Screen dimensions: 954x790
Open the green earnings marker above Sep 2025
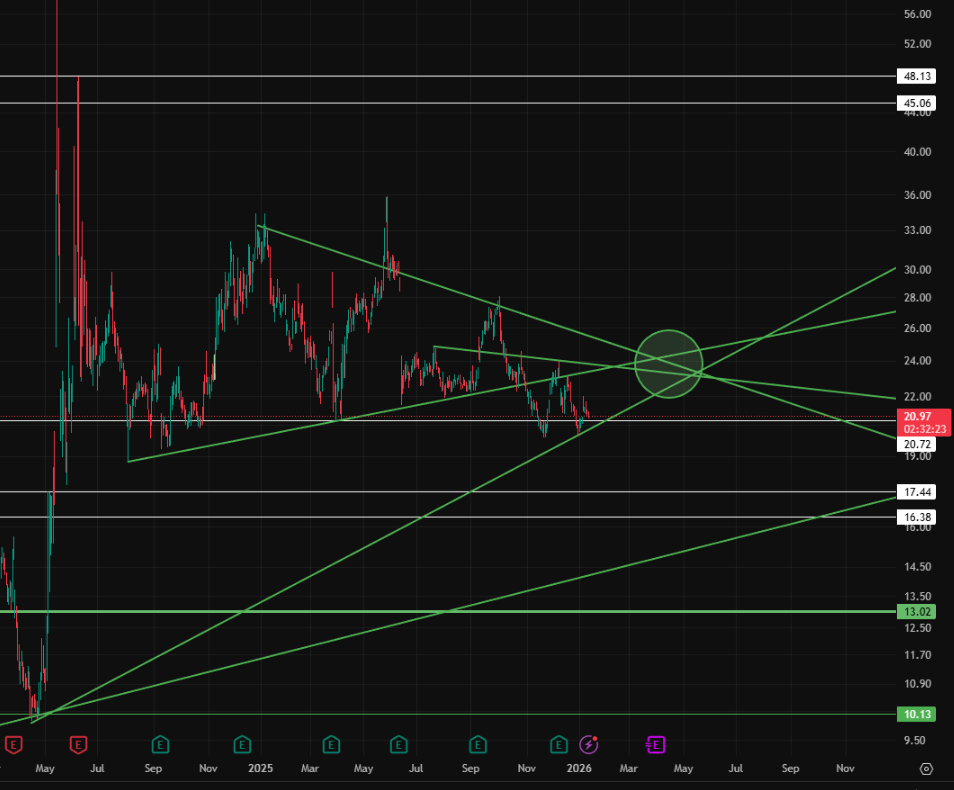pyautogui.click(x=478, y=744)
